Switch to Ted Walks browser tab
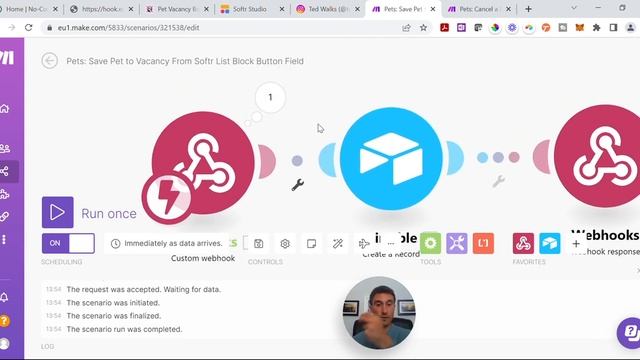 (328, 9)
